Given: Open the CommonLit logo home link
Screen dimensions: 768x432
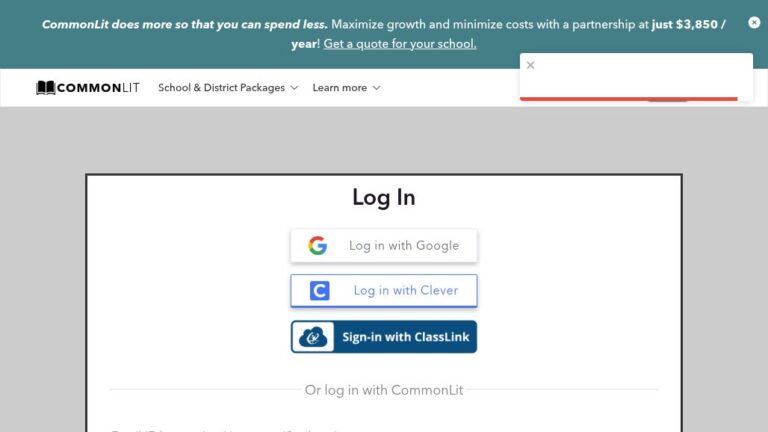Looking at the screenshot, I should [x=88, y=88].
